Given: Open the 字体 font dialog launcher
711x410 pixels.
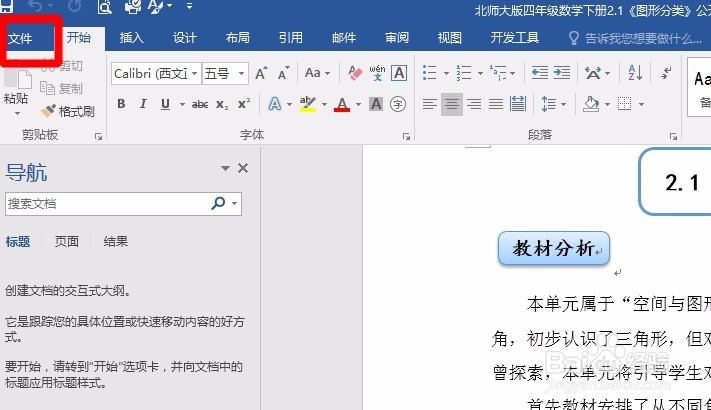Looking at the screenshot, I should click(x=406, y=137).
